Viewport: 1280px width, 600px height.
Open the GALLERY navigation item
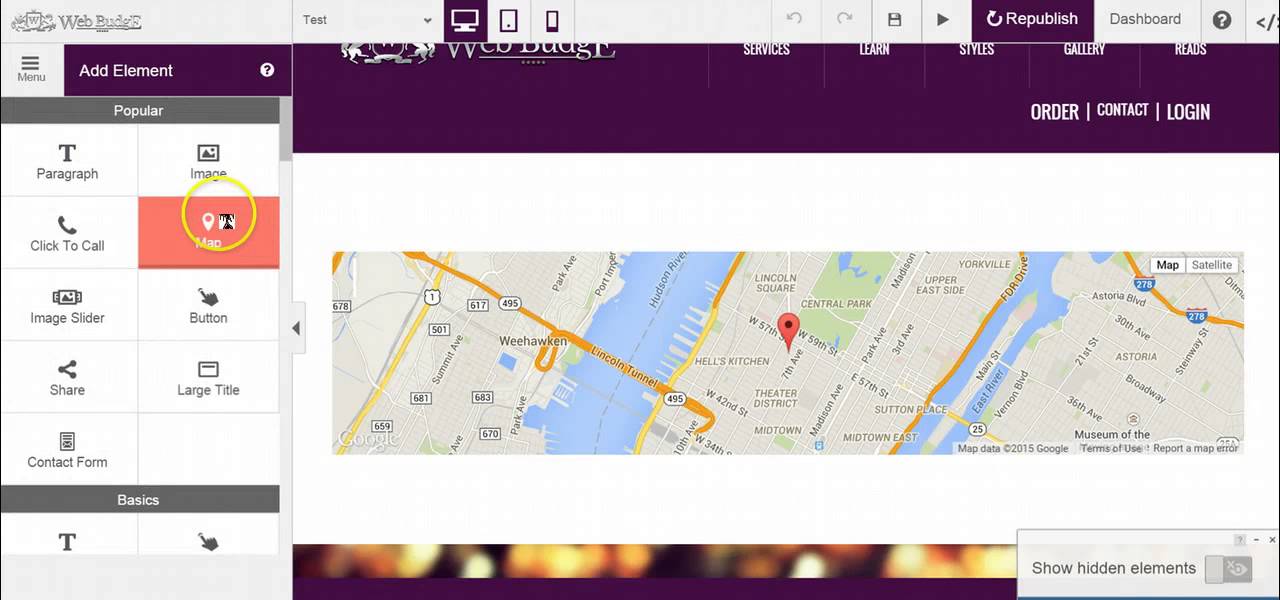[1084, 49]
